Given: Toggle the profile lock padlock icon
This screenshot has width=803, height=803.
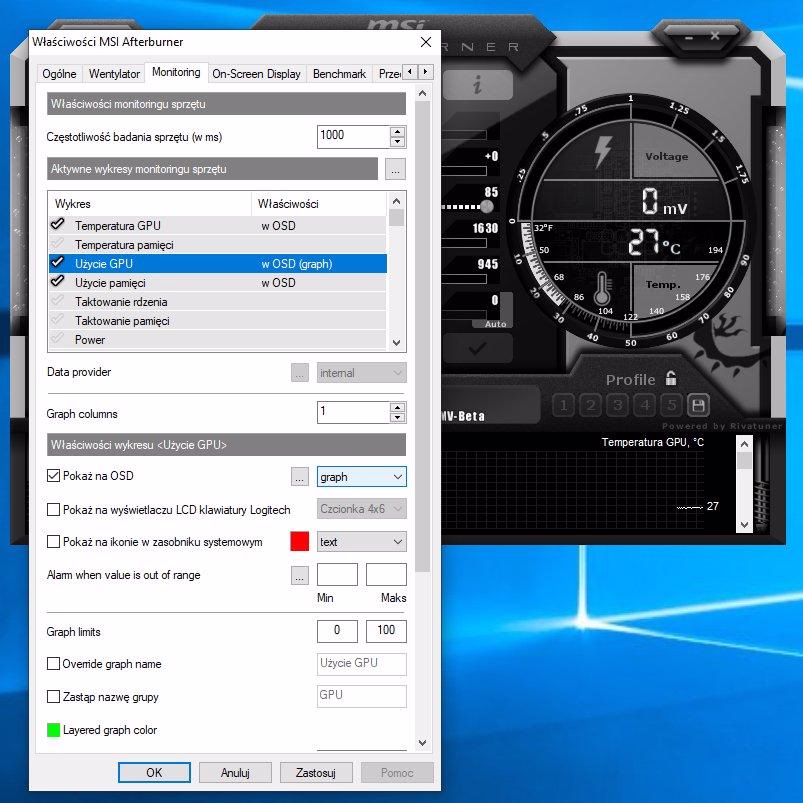Looking at the screenshot, I should pos(671,379).
